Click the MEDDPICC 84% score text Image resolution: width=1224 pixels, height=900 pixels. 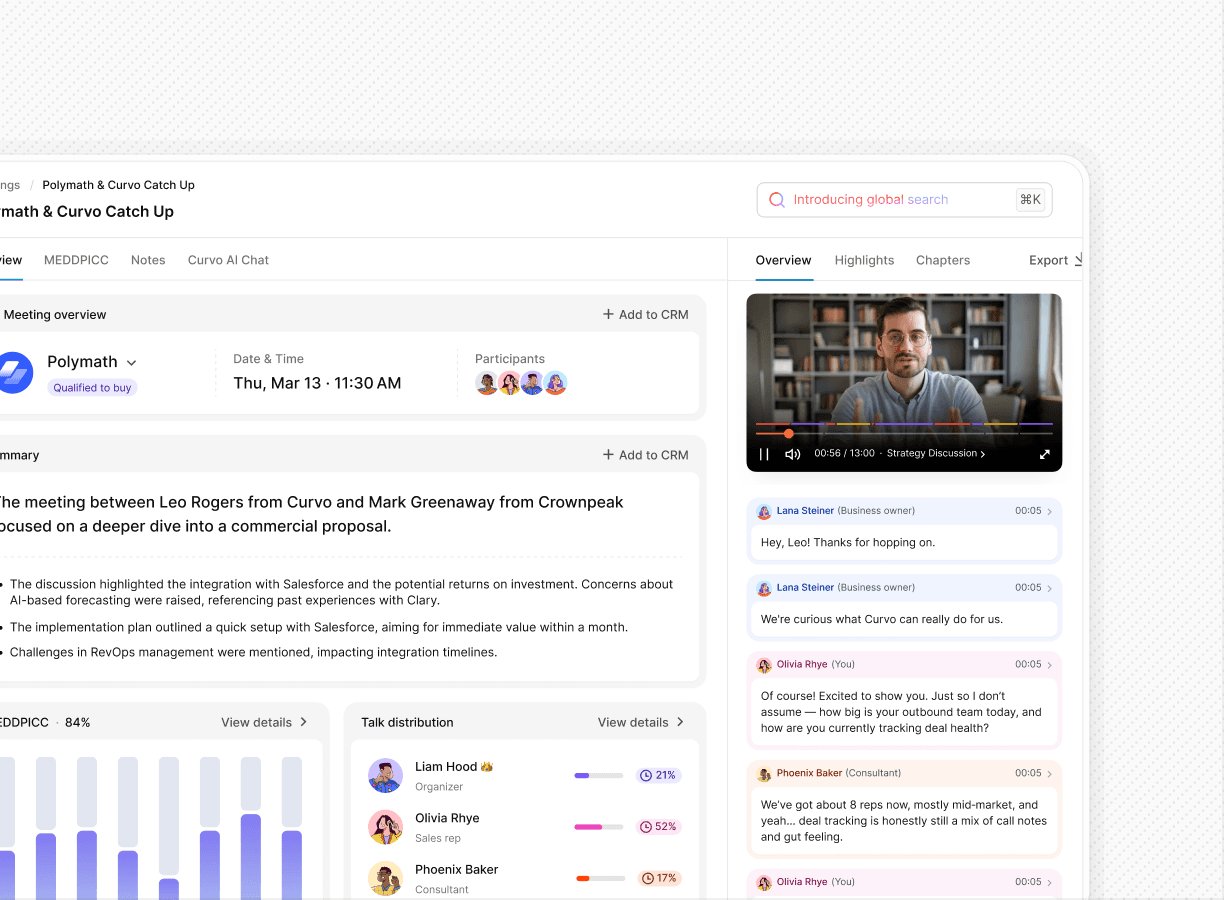77,722
